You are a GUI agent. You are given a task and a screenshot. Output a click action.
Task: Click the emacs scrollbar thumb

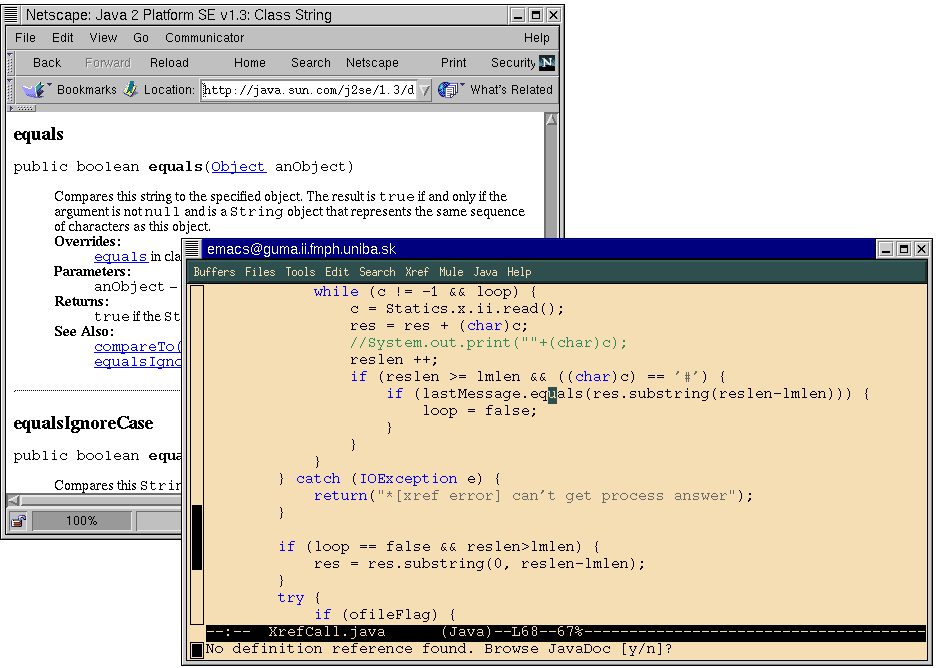point(197,537)
